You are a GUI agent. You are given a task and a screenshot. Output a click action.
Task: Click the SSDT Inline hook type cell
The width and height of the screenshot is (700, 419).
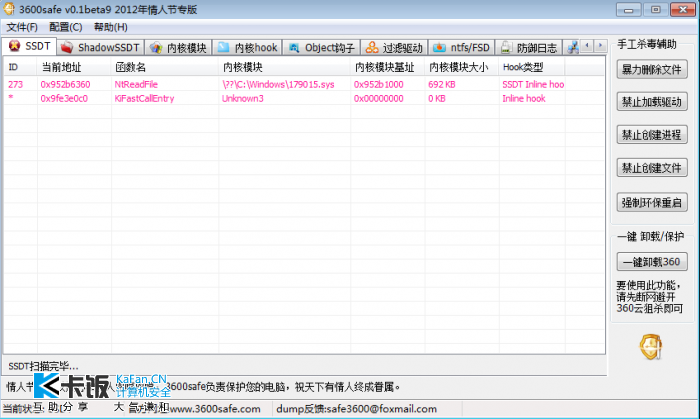click(x=533, y=84)
